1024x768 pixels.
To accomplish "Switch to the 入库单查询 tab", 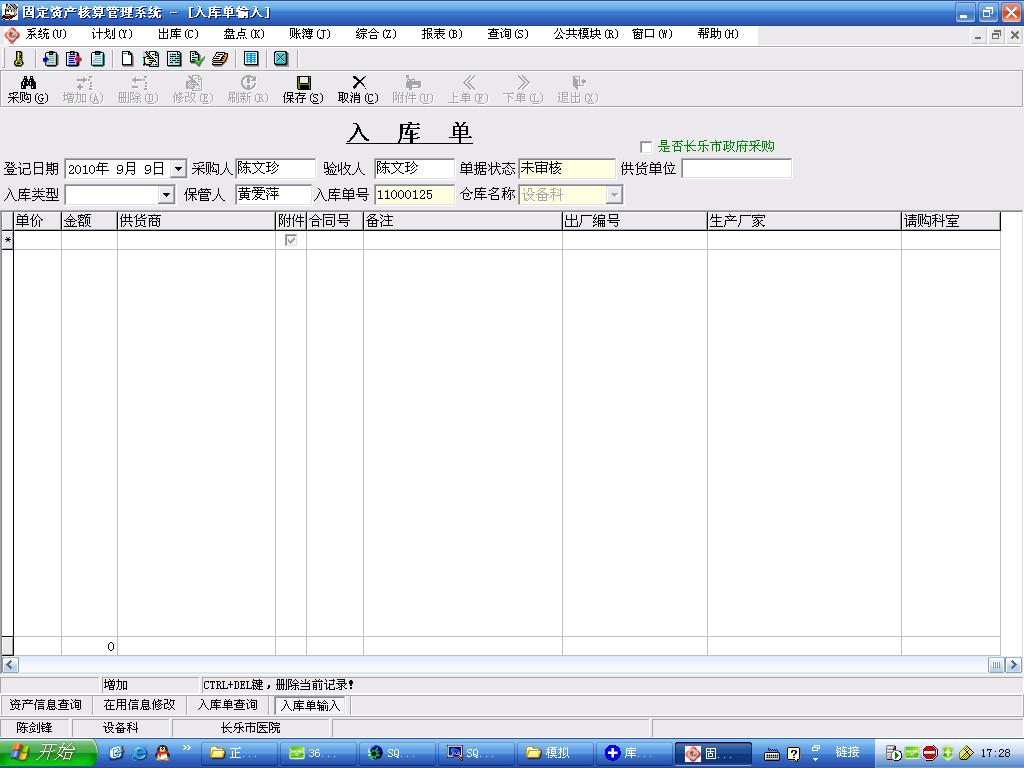I will [227, 705].
